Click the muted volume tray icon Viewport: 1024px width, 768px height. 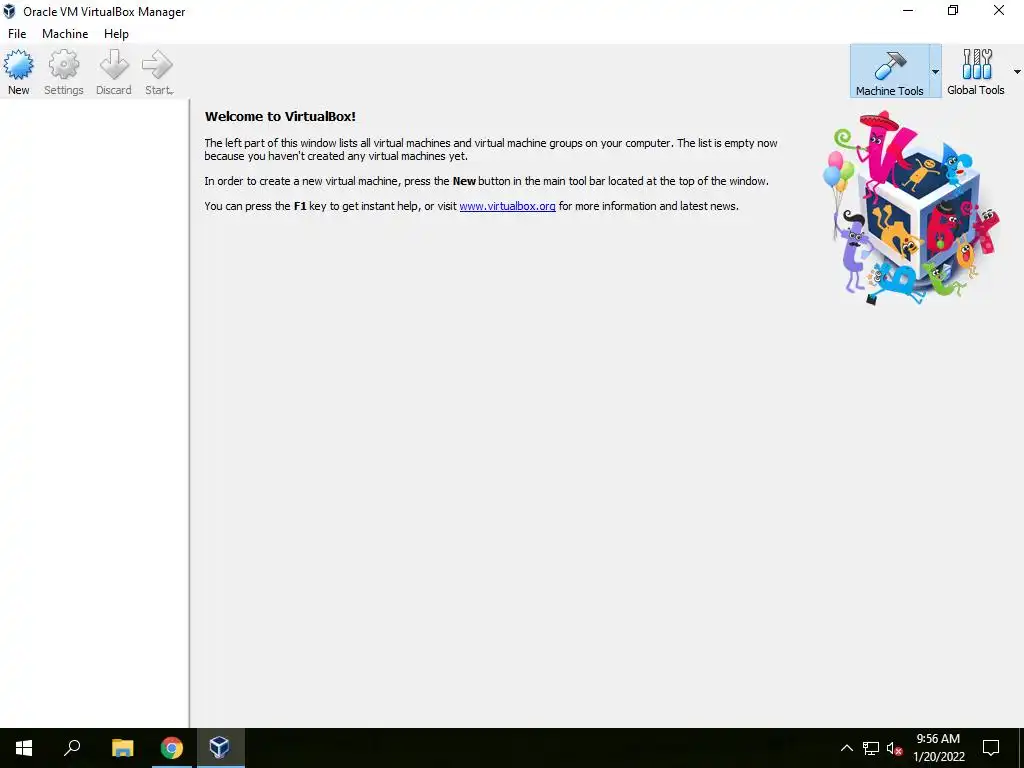894,748
